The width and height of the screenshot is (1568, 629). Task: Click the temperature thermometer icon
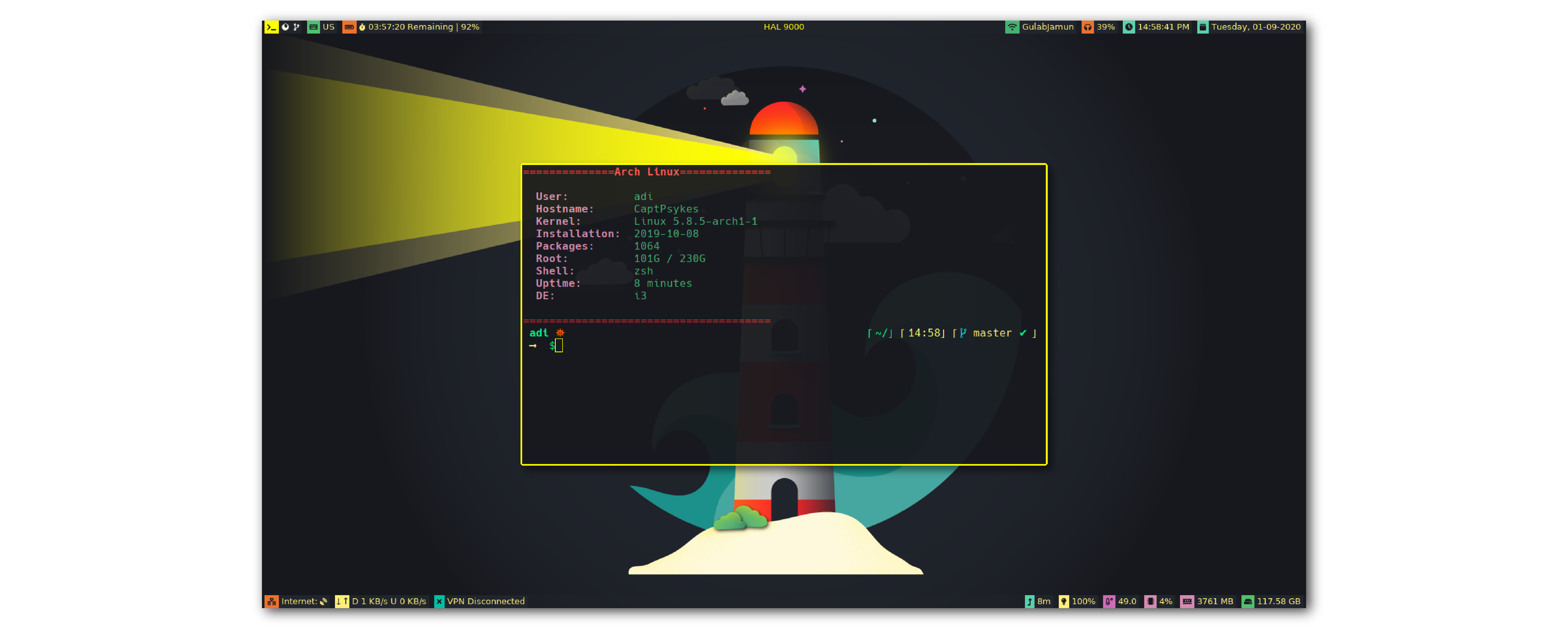1109,601
